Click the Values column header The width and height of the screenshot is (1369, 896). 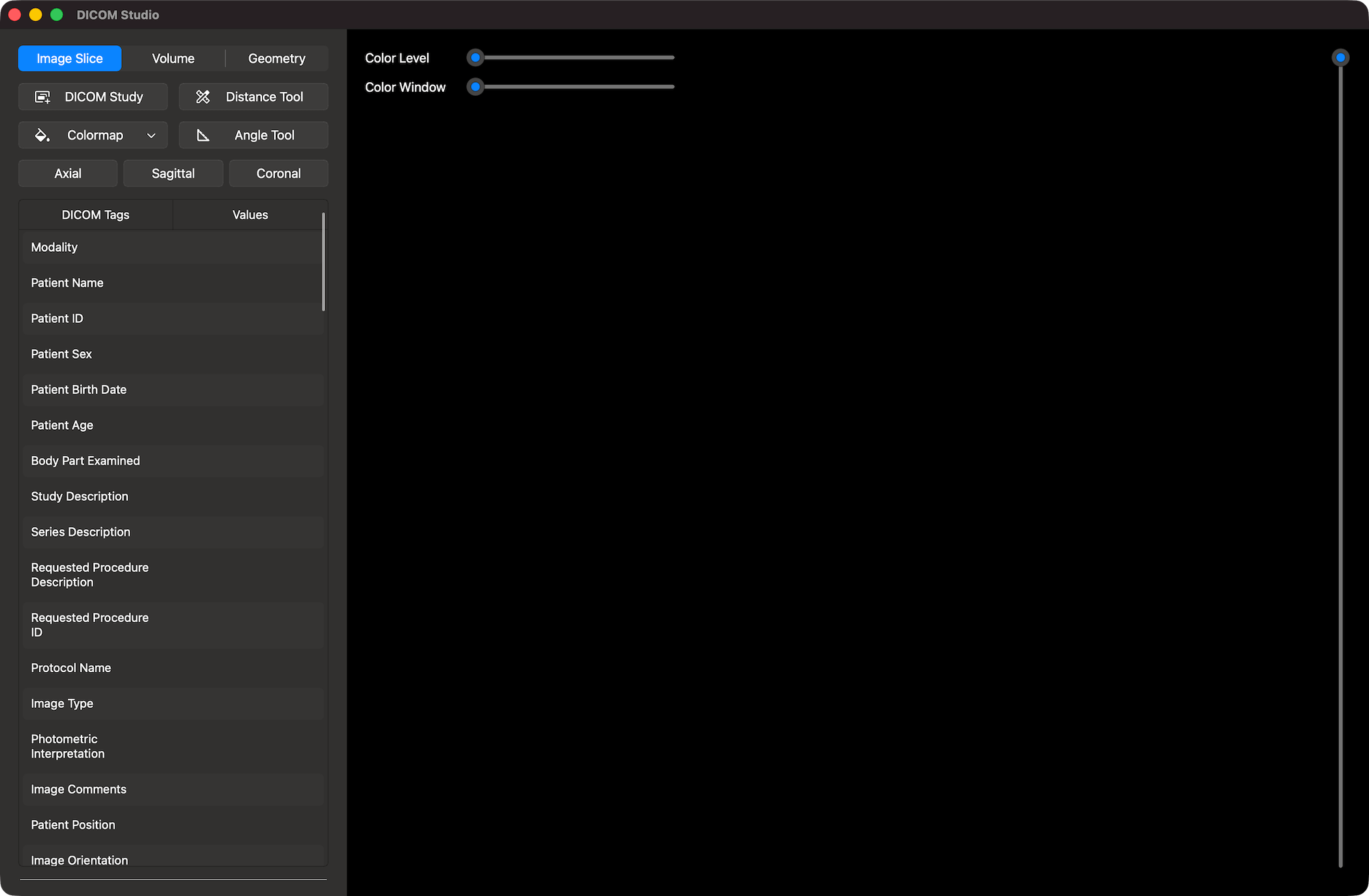[249, 214]
